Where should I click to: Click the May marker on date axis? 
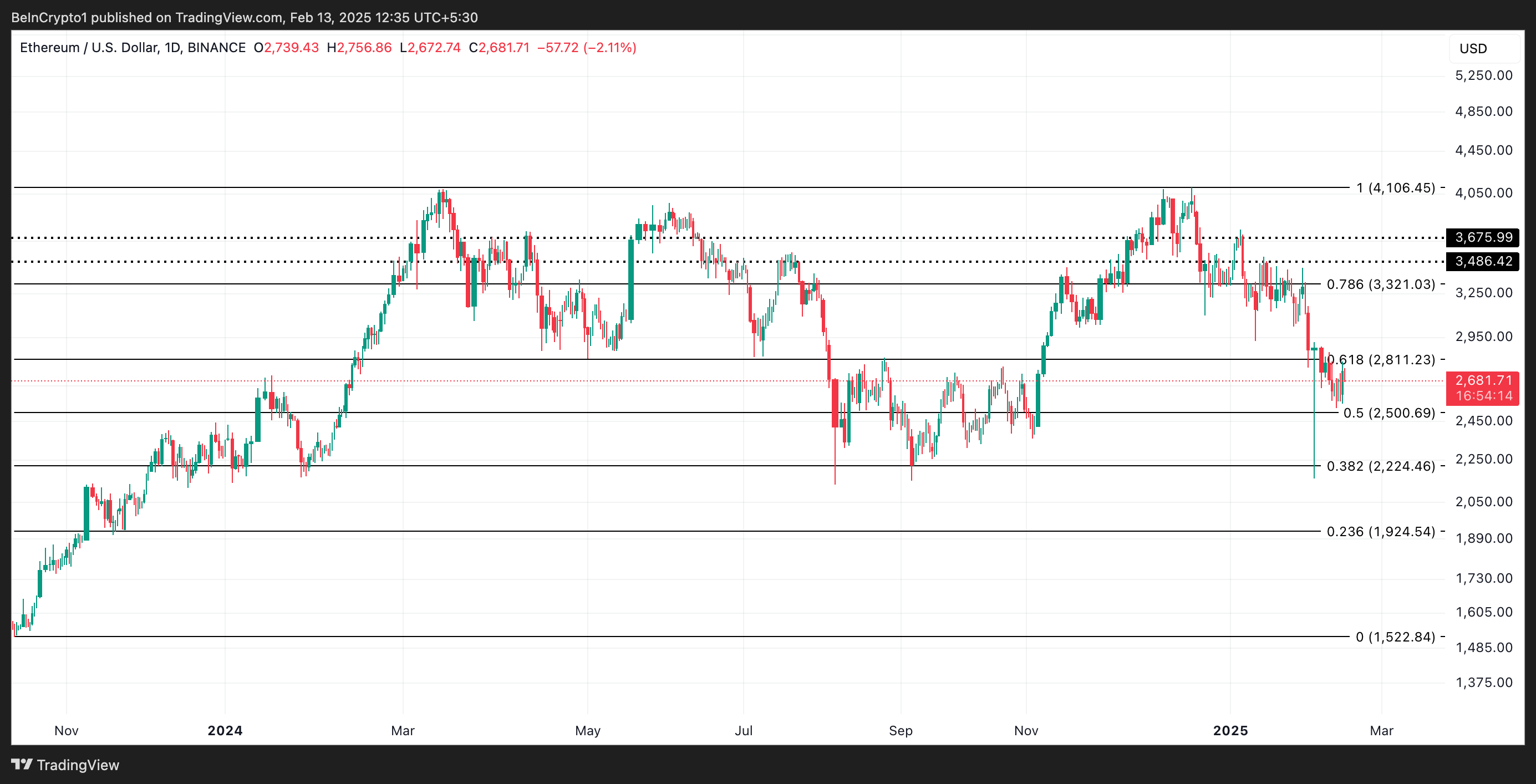(587, 730)
